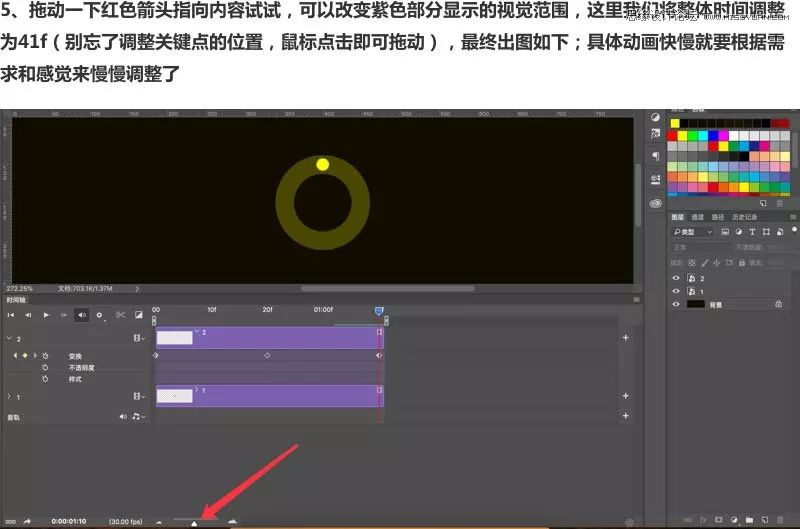Screen dimensions: 800x529
Task: Switch to the 路径 tab
Action: click(x=717, y=217)
